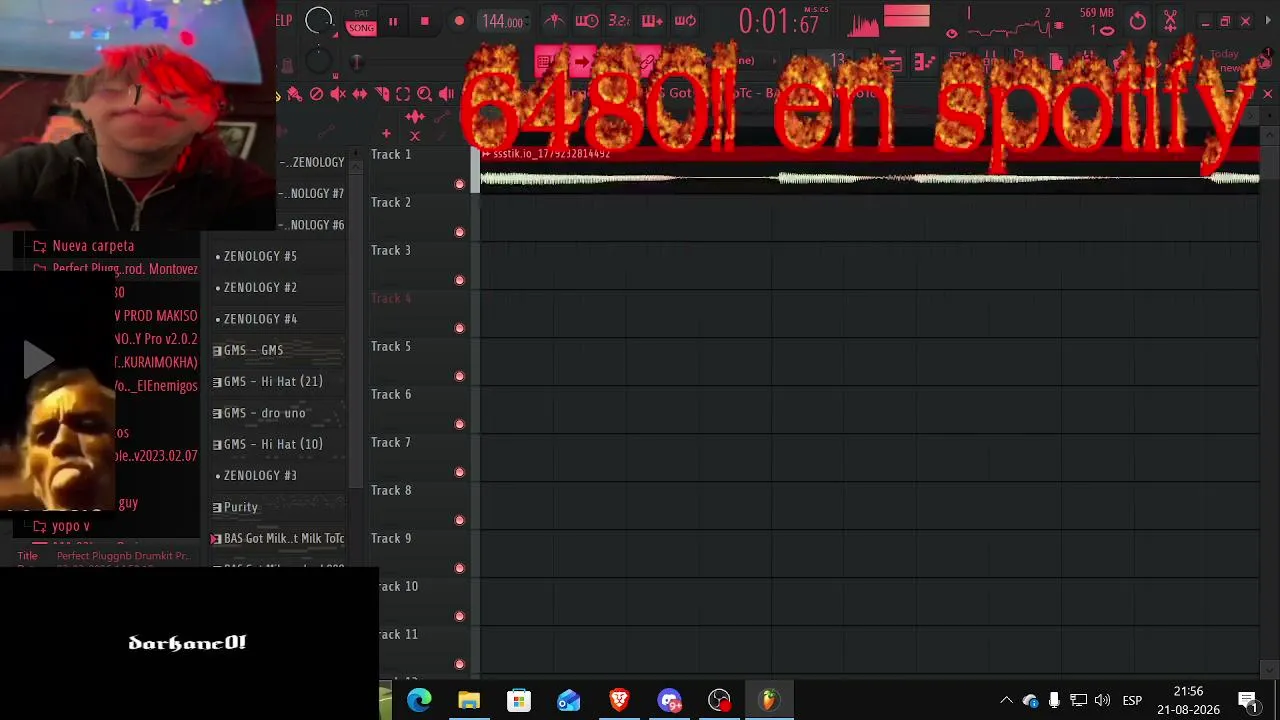The width and height of the screenshot is (1280, 720).
Task: Select GMS - dro uno in picker
Action: 280,413
